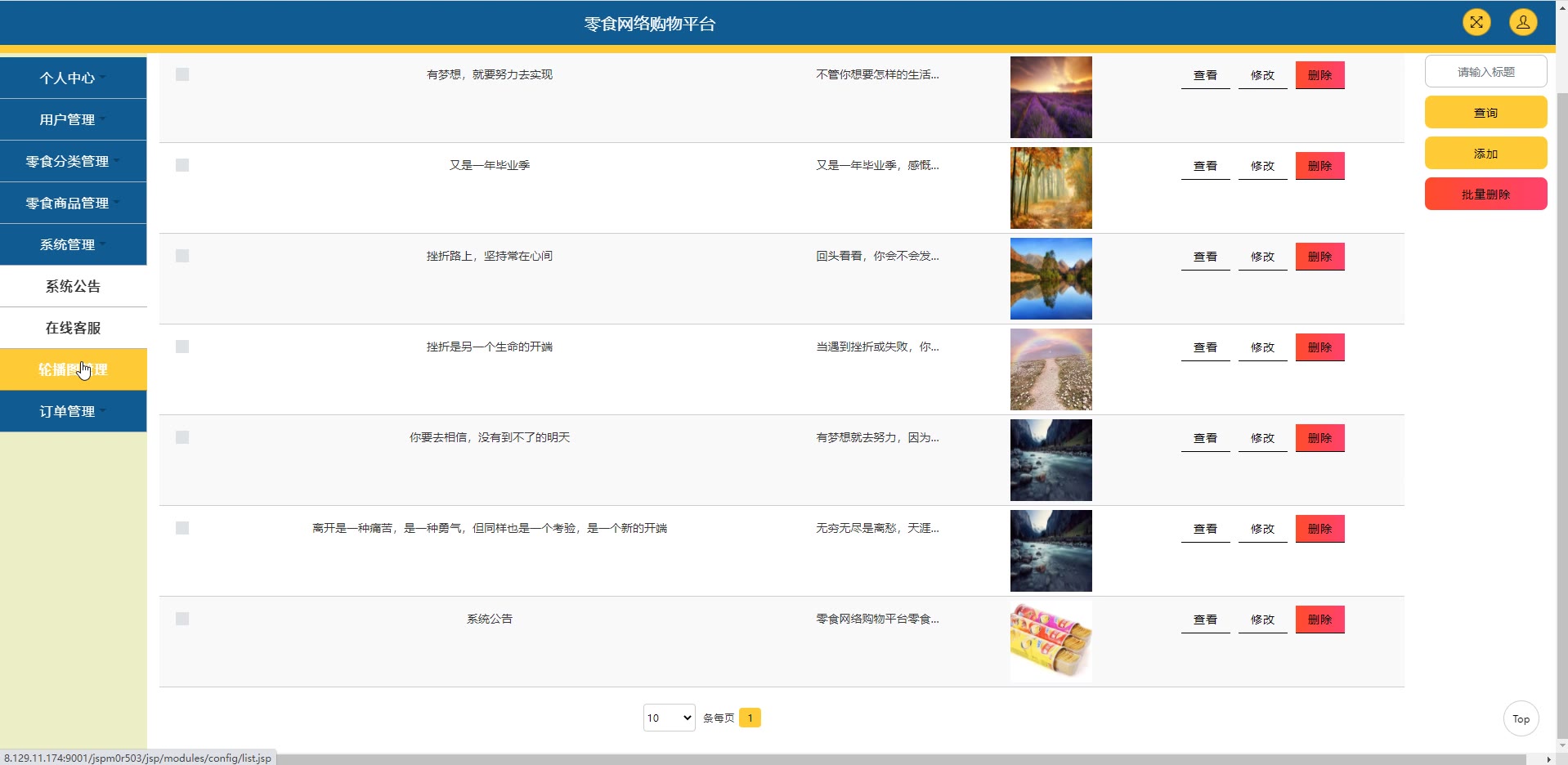Modify the 挫折路上，坚持常在心间 entry
1568x765 pixels.
[1262, 257]
